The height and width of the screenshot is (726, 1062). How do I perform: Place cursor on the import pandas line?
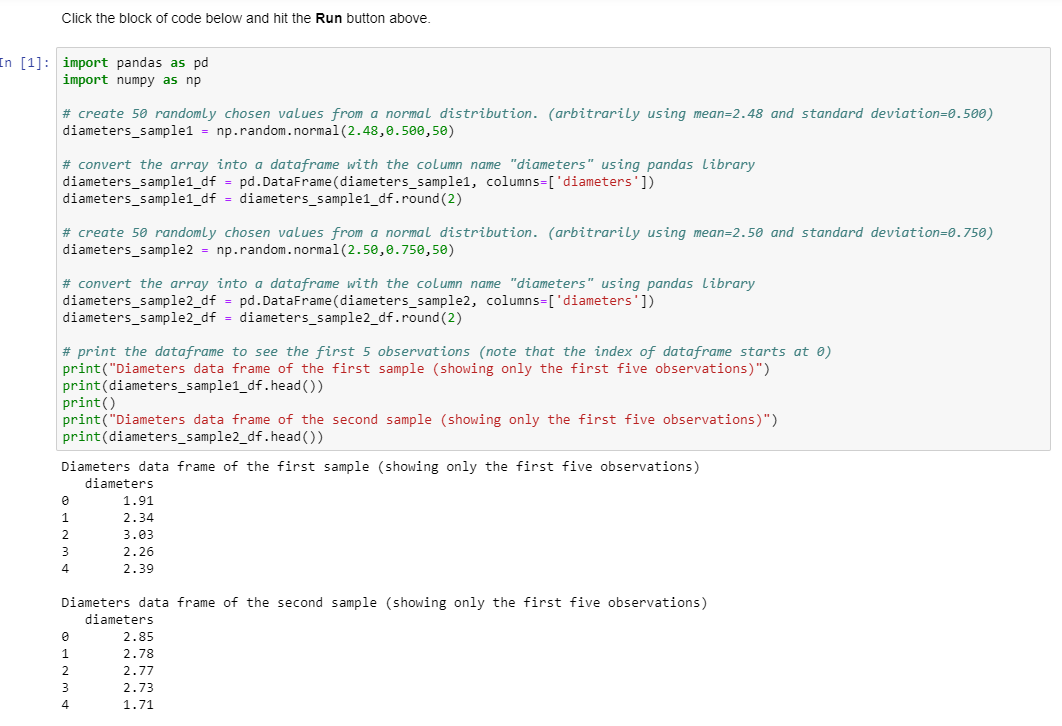click(130, 62)
